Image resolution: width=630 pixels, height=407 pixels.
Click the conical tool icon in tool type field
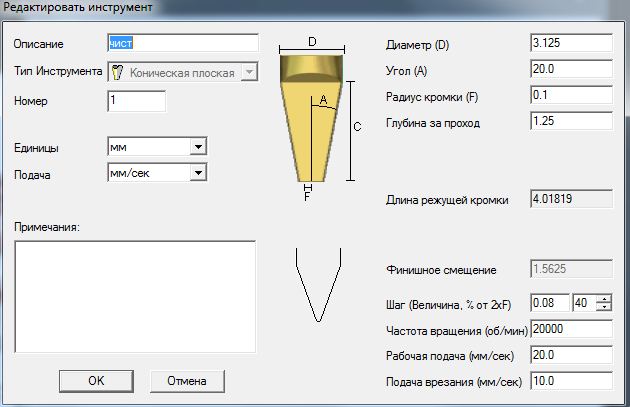117,72
